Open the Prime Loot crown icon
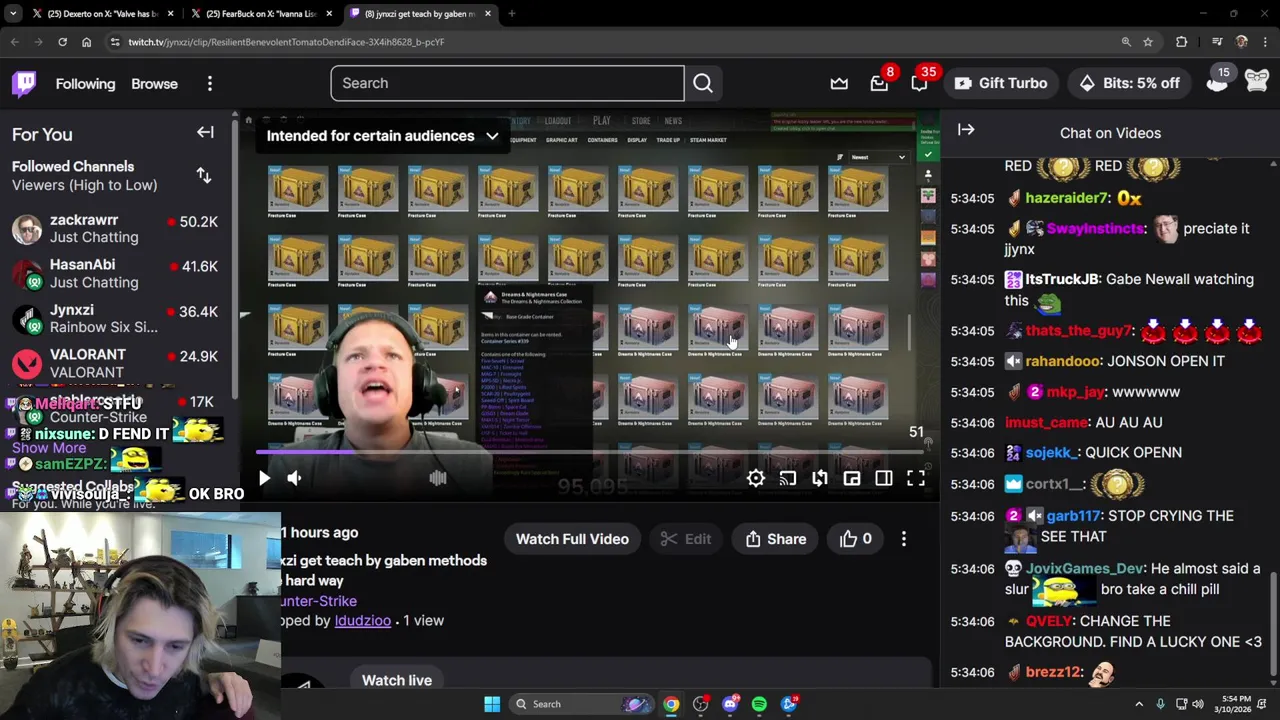 pyautogui.click(x=839, y=84)
